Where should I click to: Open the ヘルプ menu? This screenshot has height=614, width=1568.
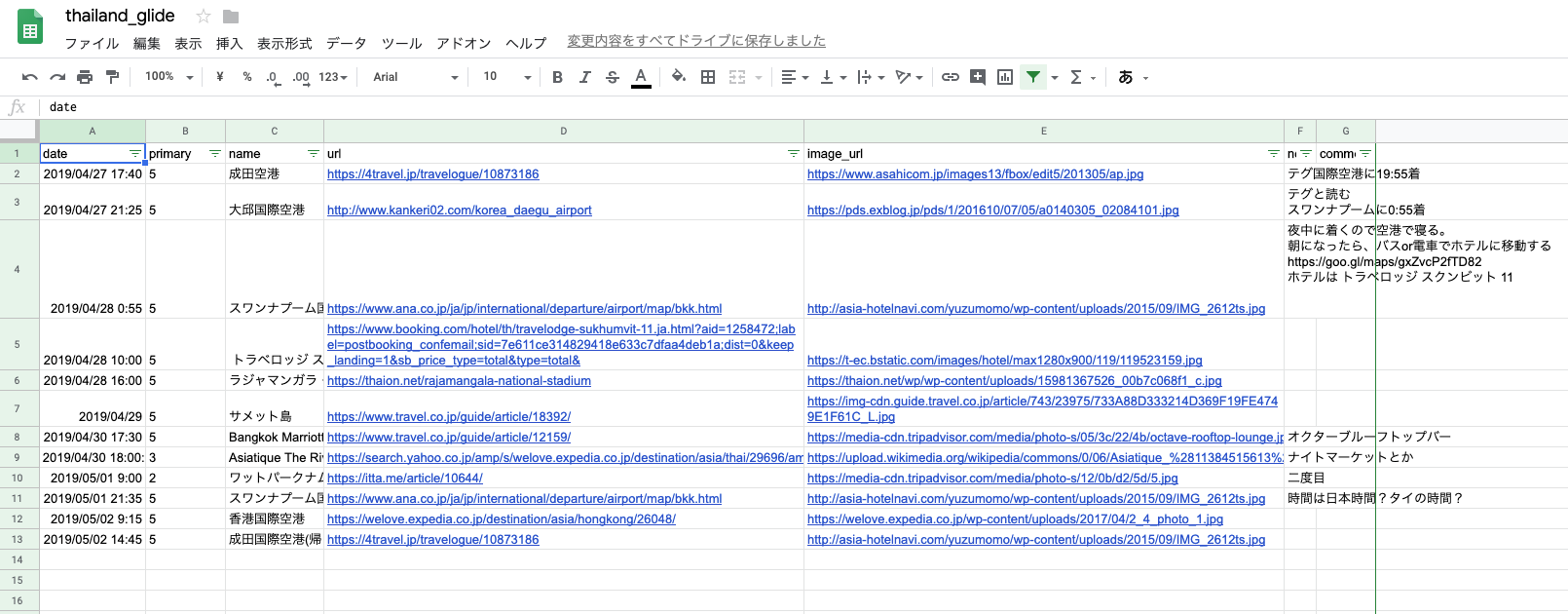(x=526, y=43)
